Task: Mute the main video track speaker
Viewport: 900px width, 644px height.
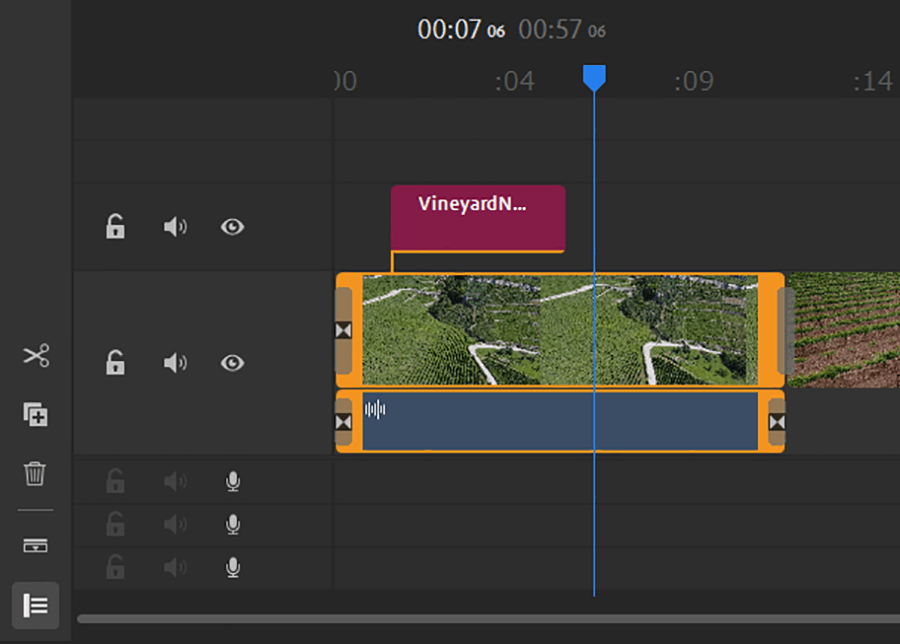Action: 175,363
